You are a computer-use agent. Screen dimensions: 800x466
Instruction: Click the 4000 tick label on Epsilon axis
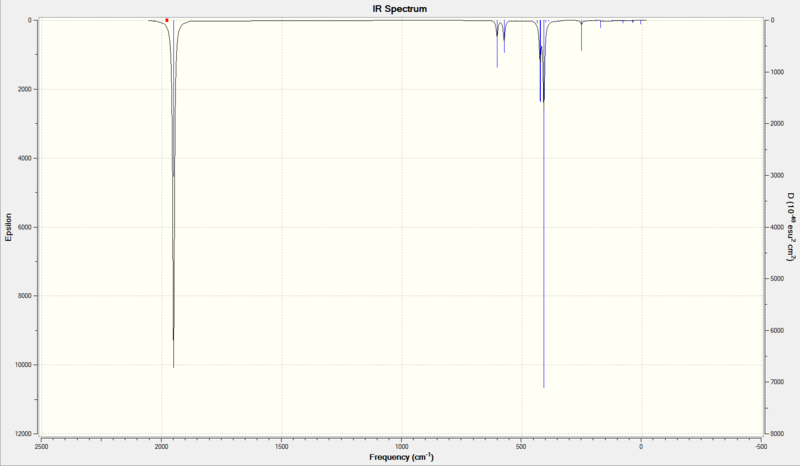25,158
